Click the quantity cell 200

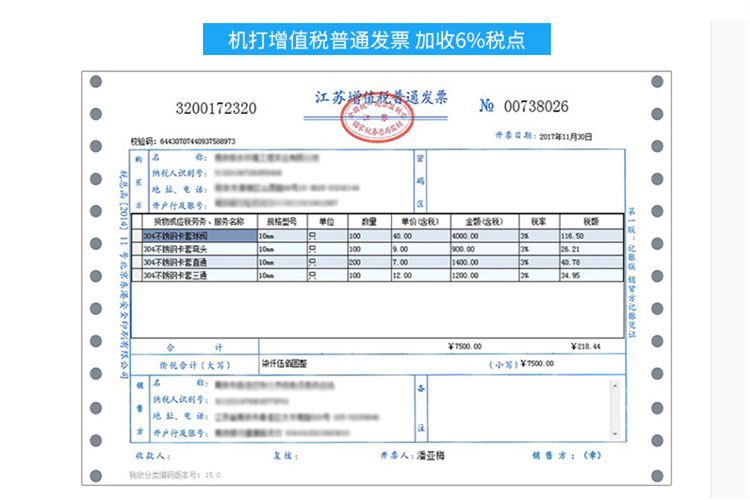tap(369, 262)
